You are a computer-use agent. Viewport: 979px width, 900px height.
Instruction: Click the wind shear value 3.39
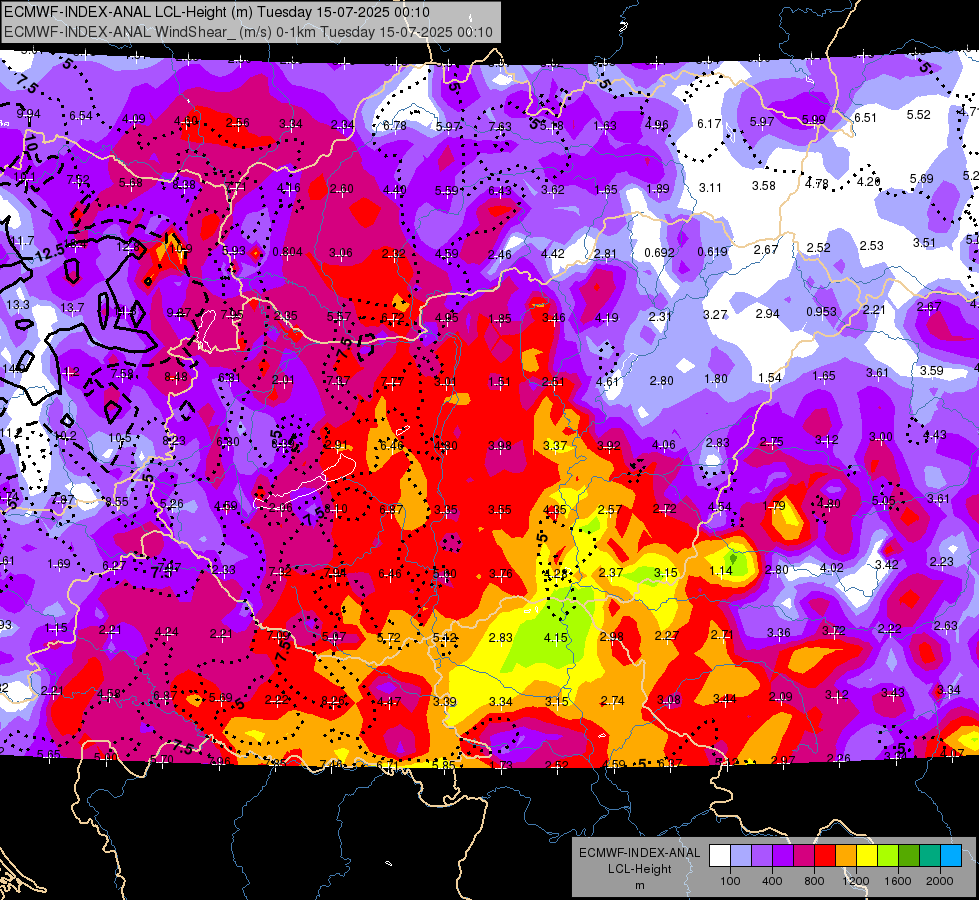click(x=445, y=701)
